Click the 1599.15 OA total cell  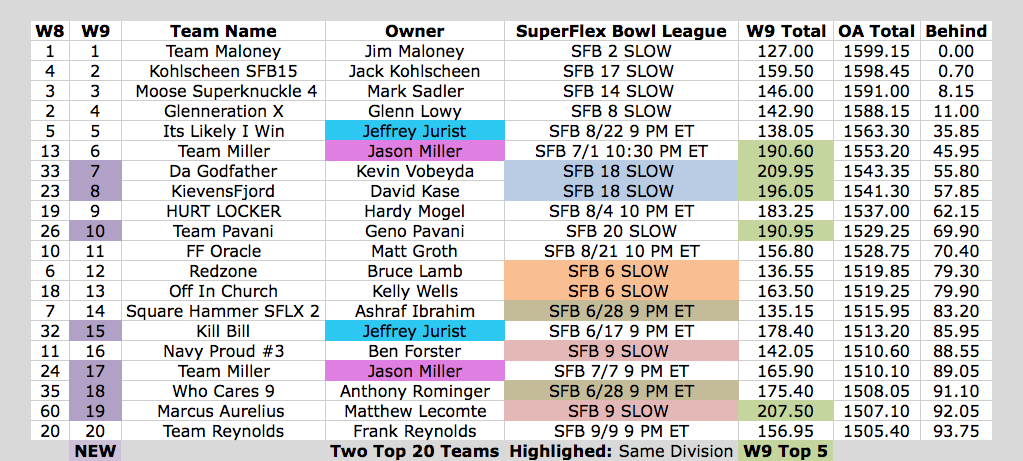pos(877,52)
